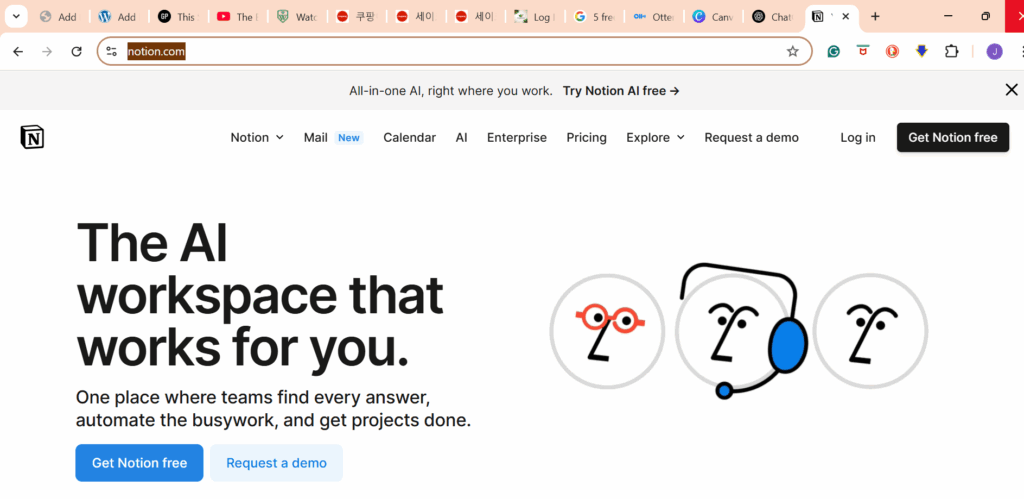
Task: Go back with the browser back arrow
Action: pos(18,52)
